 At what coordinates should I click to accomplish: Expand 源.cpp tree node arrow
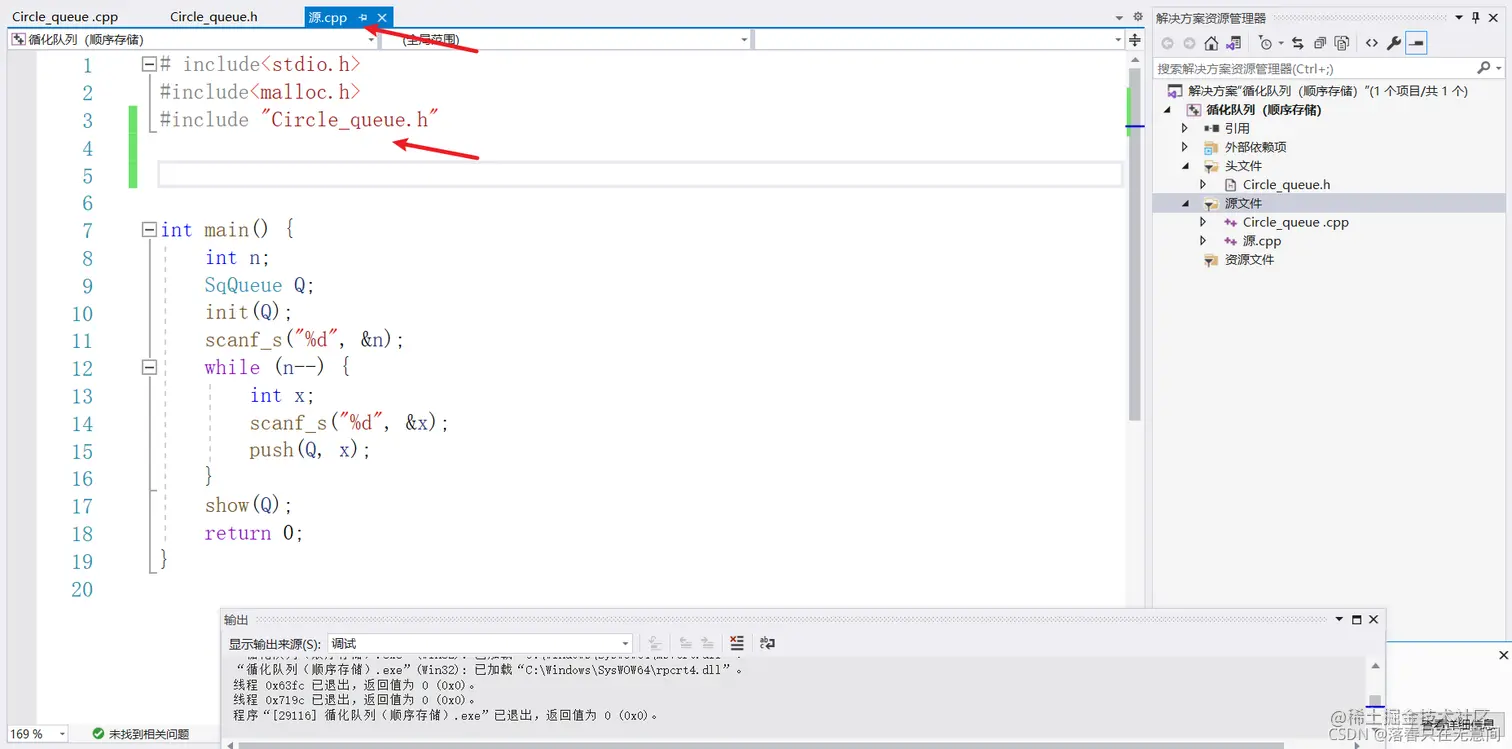click(1204, 241)
